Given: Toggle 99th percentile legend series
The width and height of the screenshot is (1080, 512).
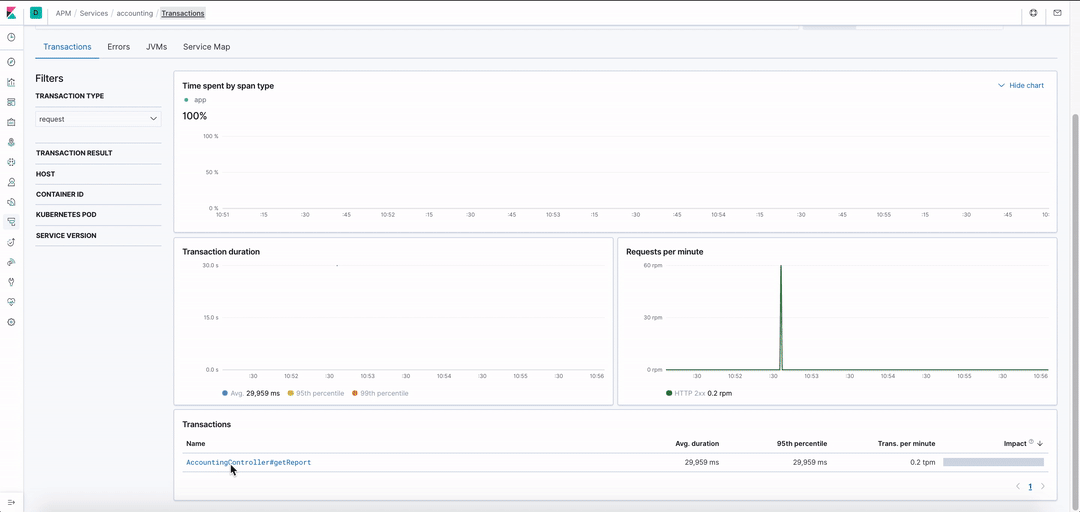Looking at the screenshot, I should tap(380, 393).
